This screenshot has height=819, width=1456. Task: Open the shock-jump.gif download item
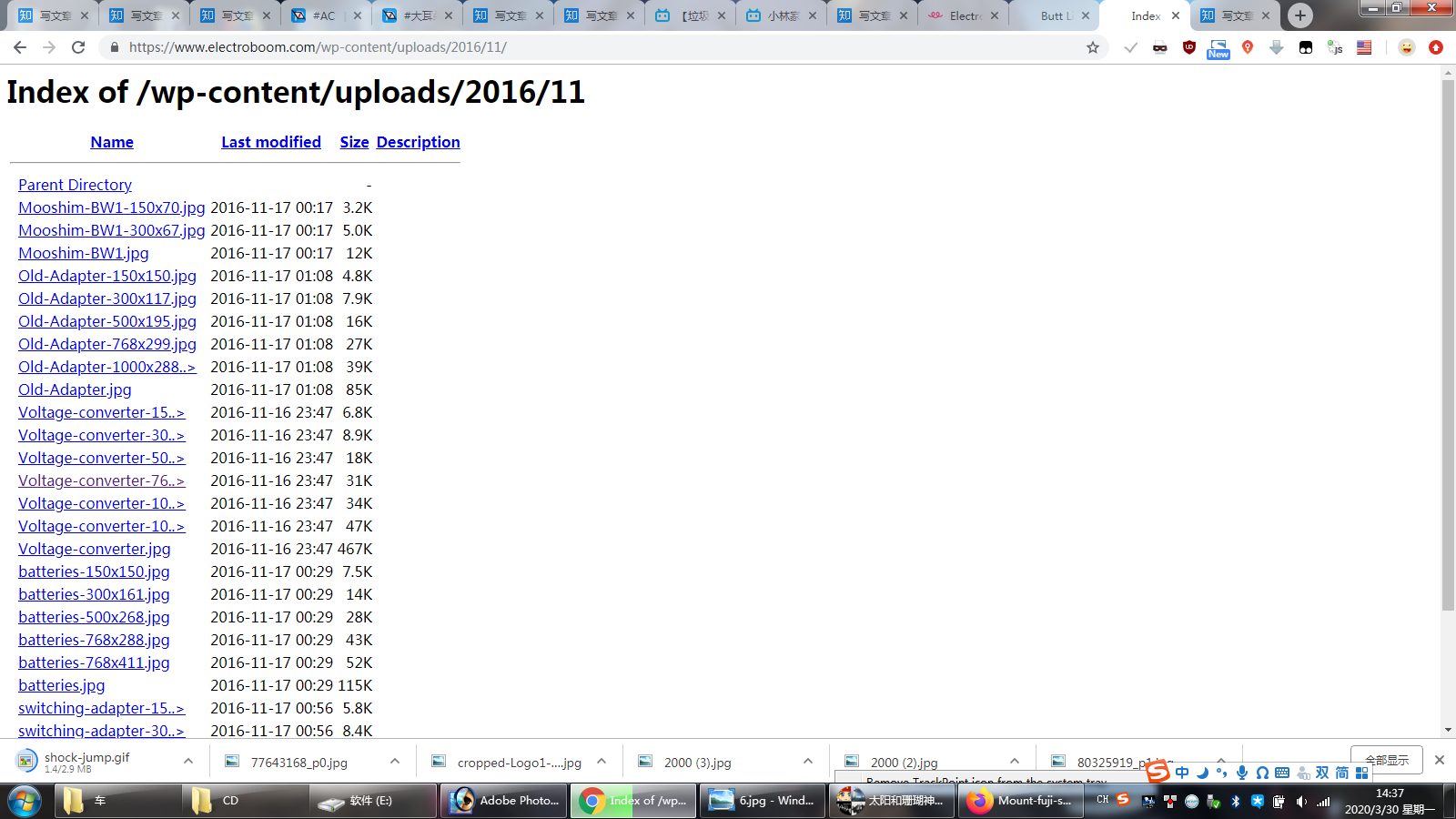pos(87,762)
